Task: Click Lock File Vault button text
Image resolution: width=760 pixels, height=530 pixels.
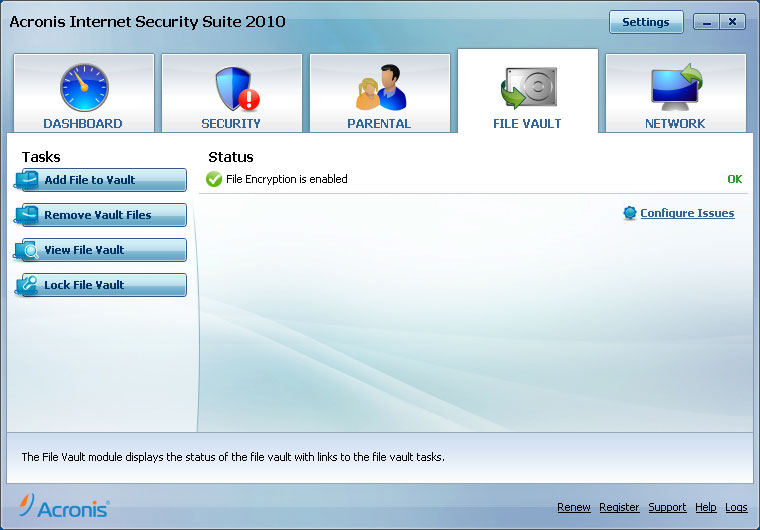Action: click(84, 285)
